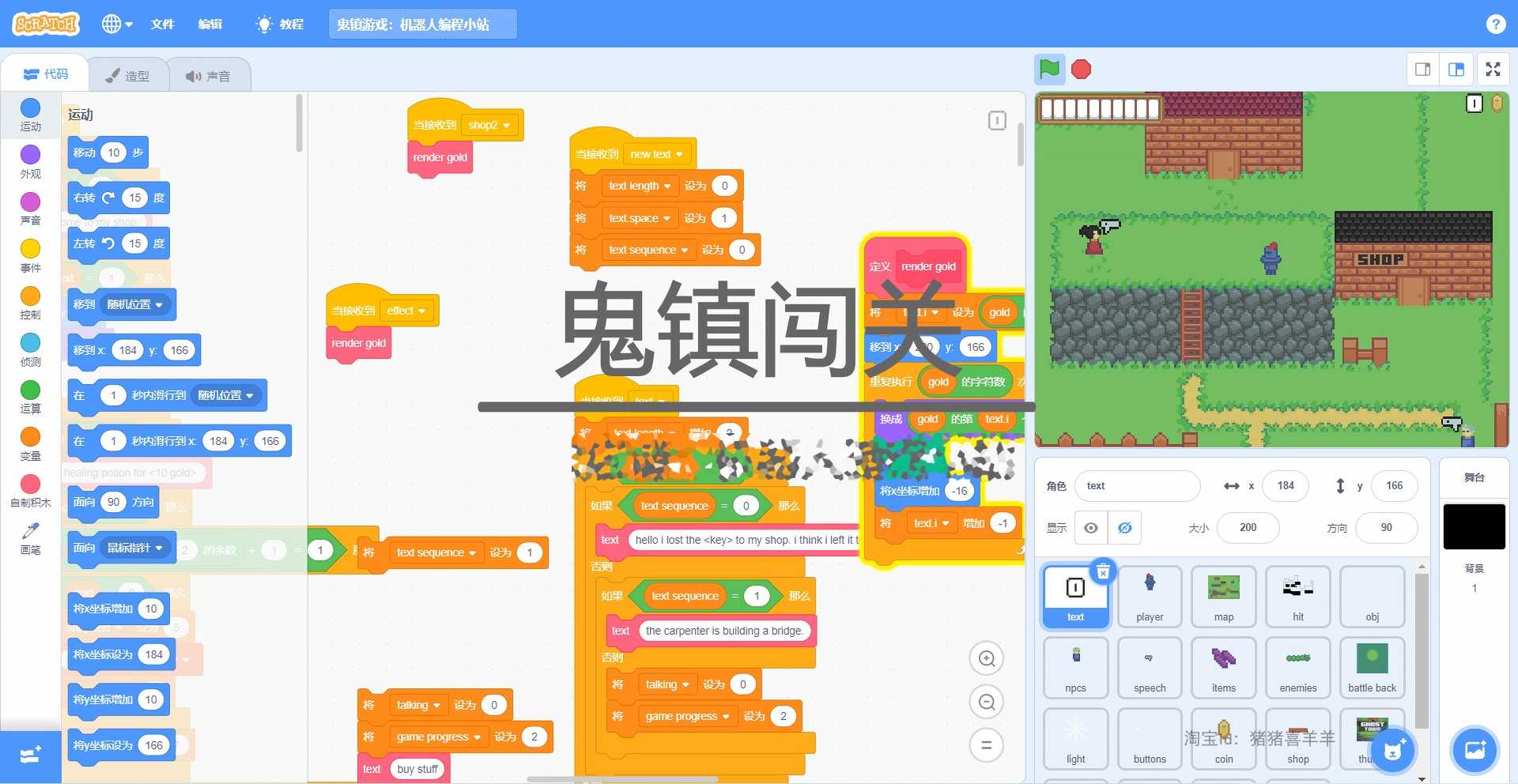Select the hit sprite

1298,597
